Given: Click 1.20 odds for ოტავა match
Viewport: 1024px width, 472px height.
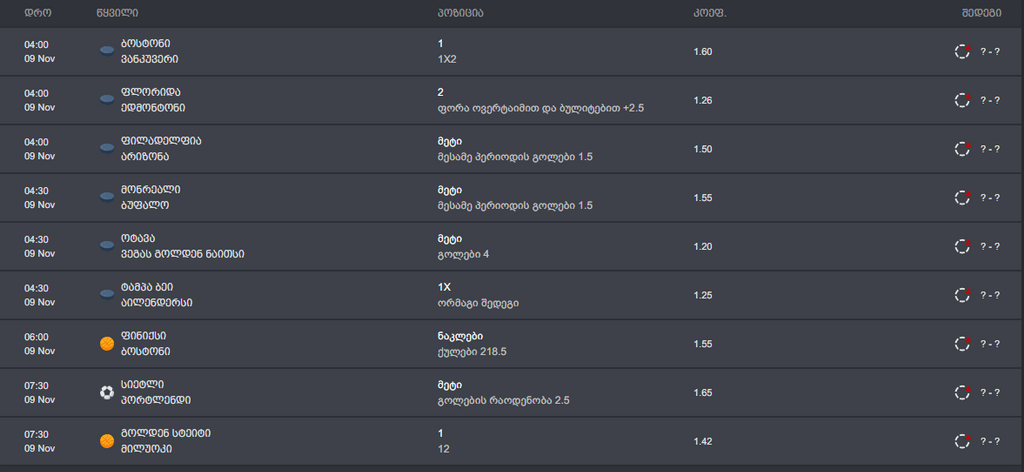Looking at the screenshot, I should point(703,247).
